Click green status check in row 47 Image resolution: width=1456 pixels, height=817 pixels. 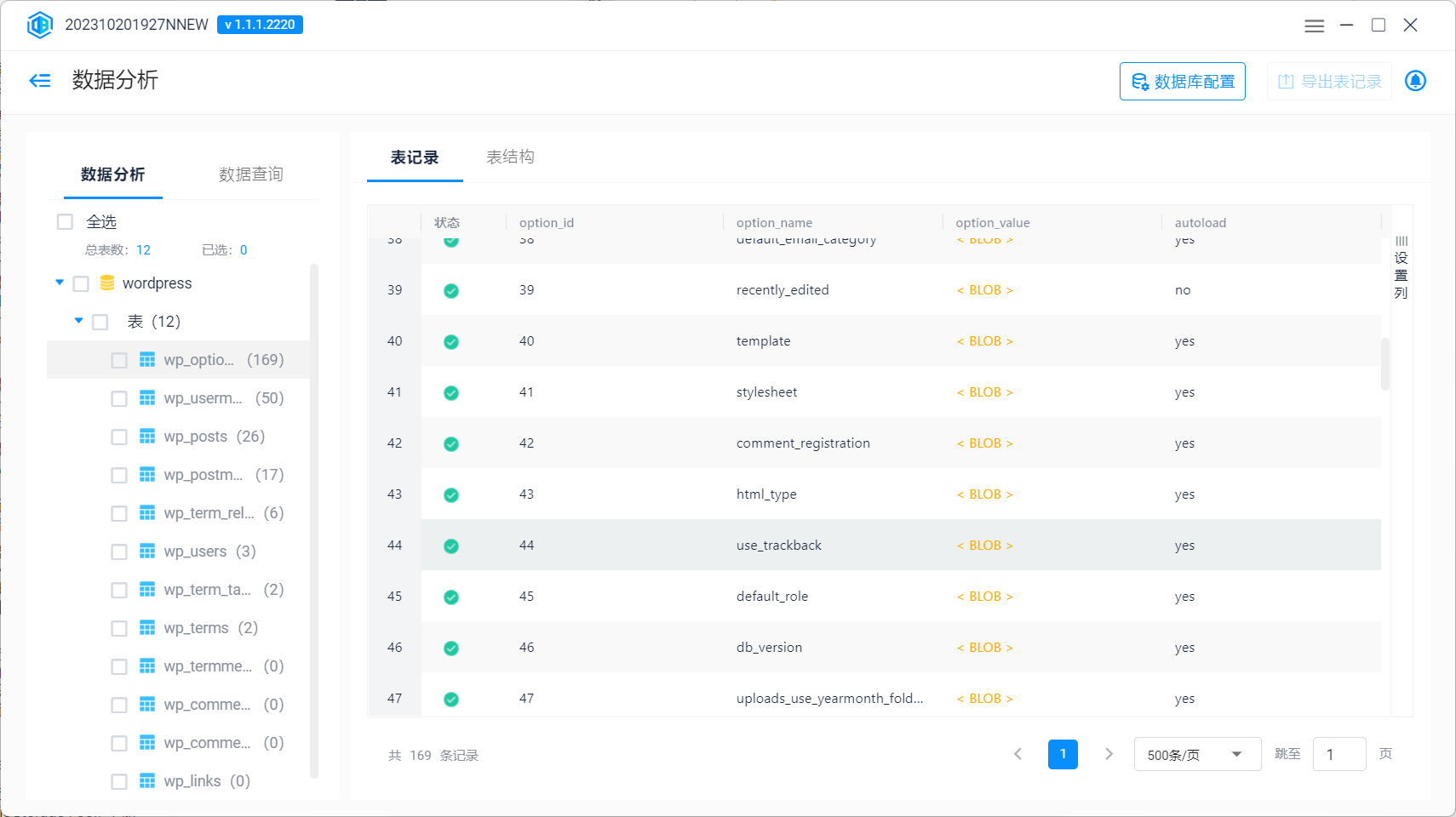(451, 700)
